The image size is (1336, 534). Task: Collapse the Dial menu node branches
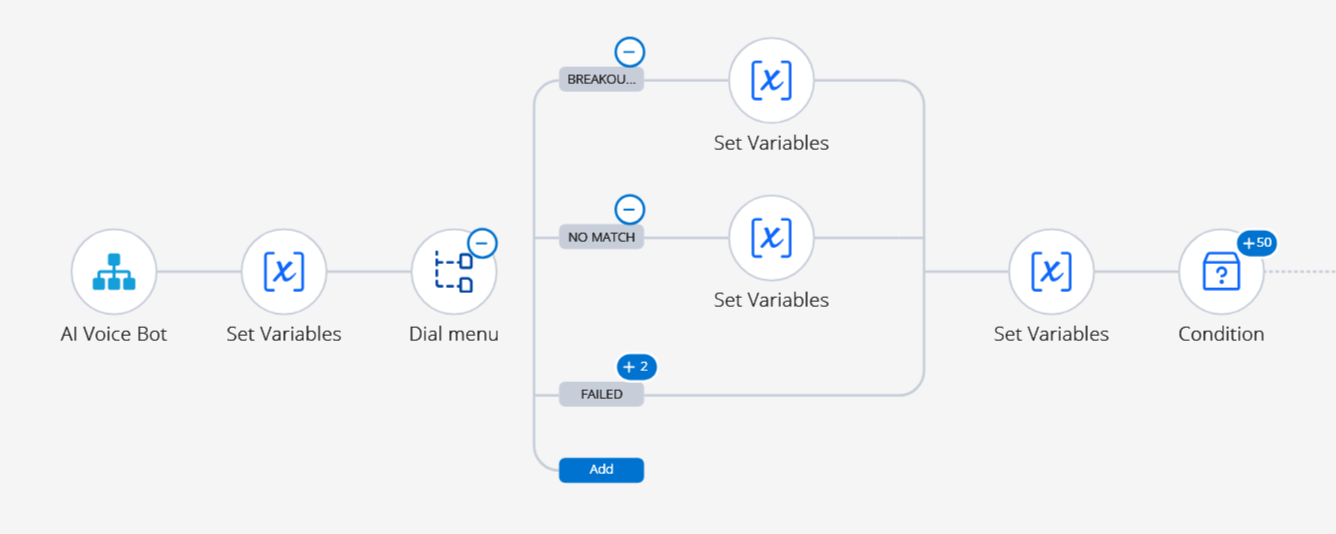[x=482, y=243]
